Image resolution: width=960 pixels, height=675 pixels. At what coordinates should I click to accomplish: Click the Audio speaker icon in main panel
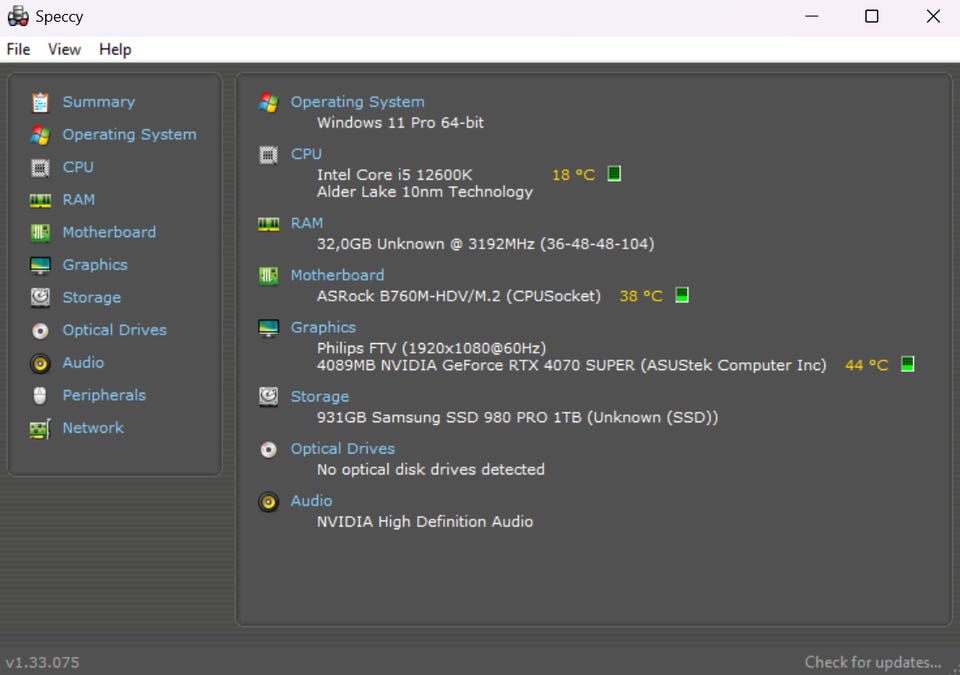[x=268, y=502]
